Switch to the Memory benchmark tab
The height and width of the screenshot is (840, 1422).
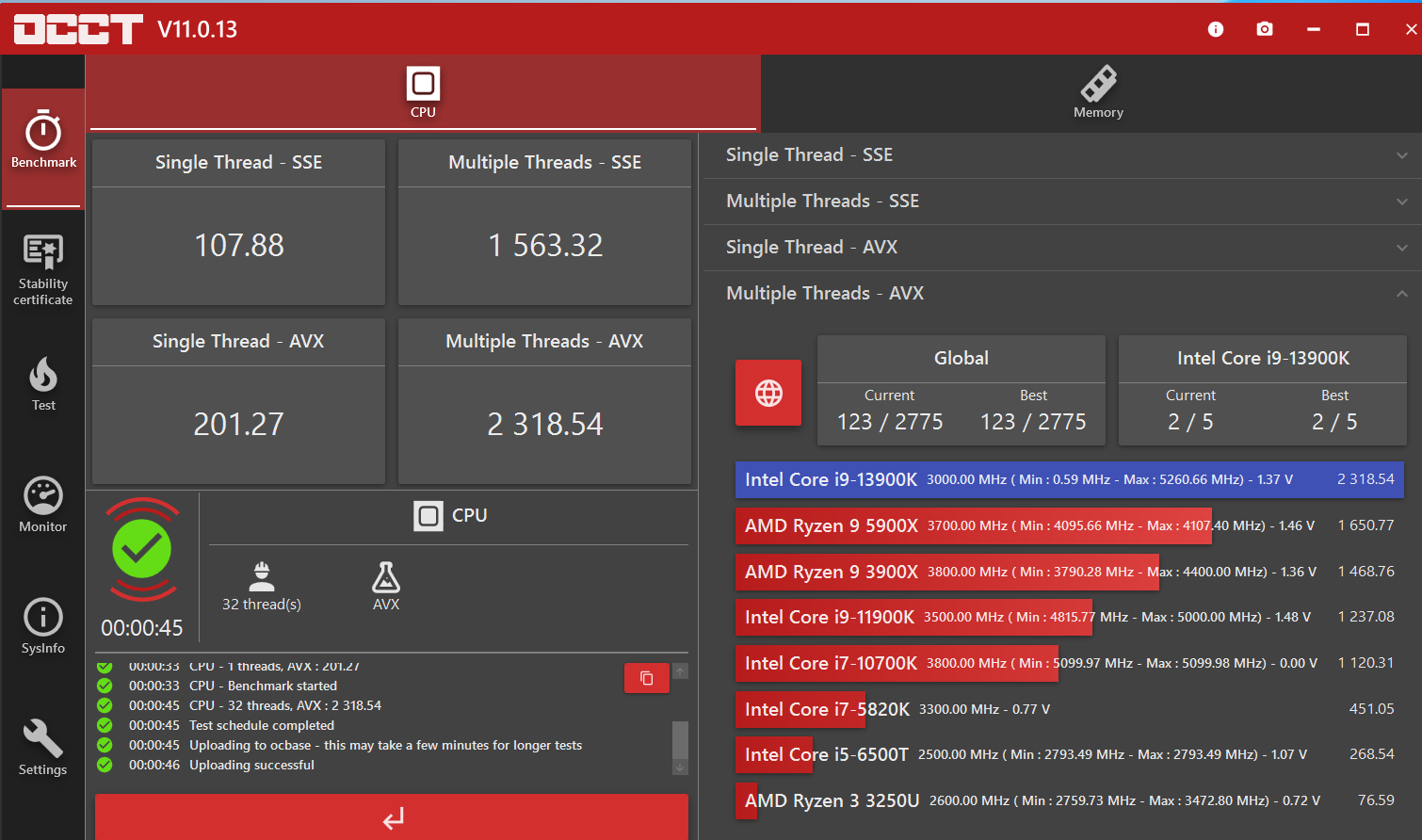1098,92
